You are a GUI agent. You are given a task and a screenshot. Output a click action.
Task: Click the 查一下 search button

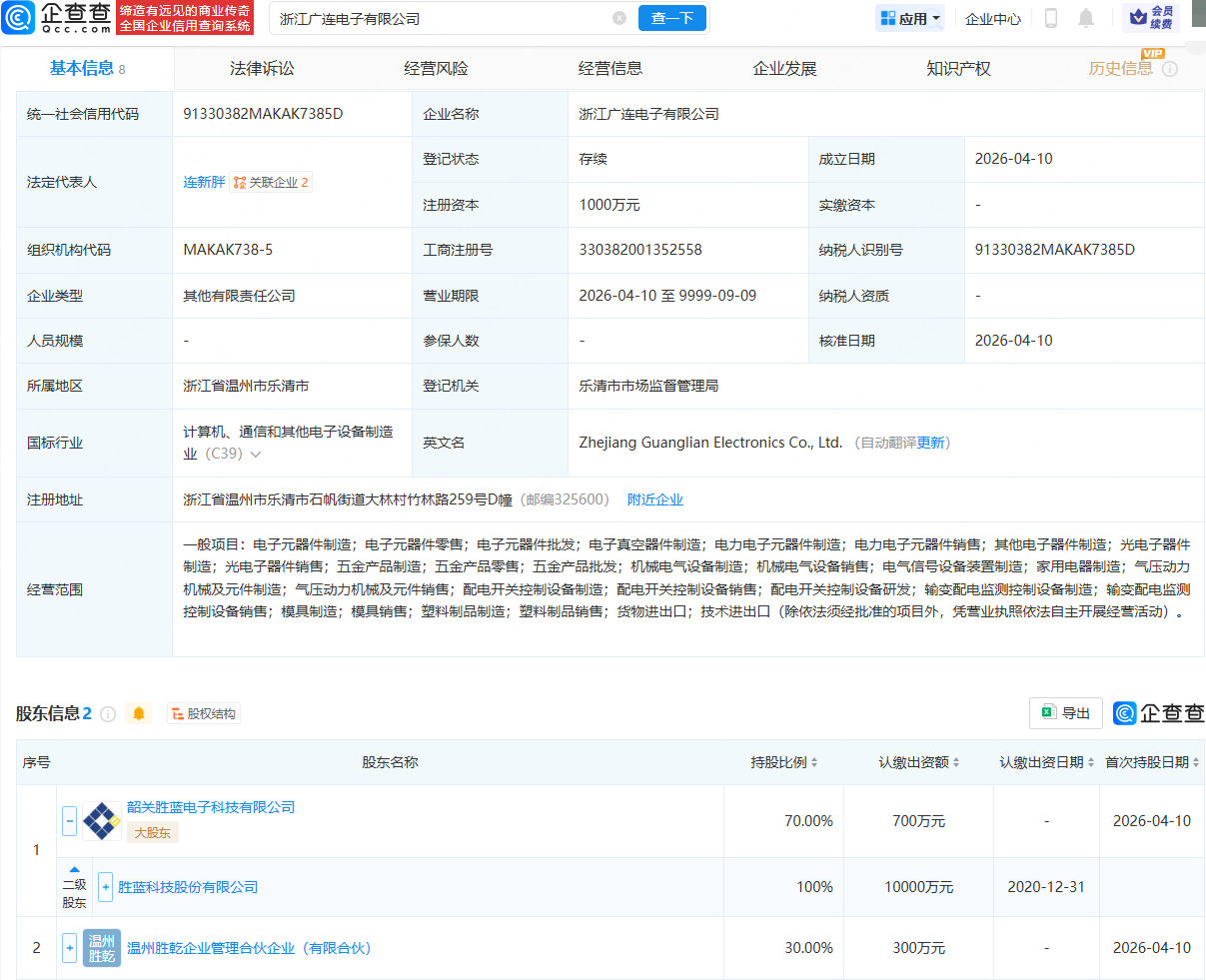click(x=671, y=18)
